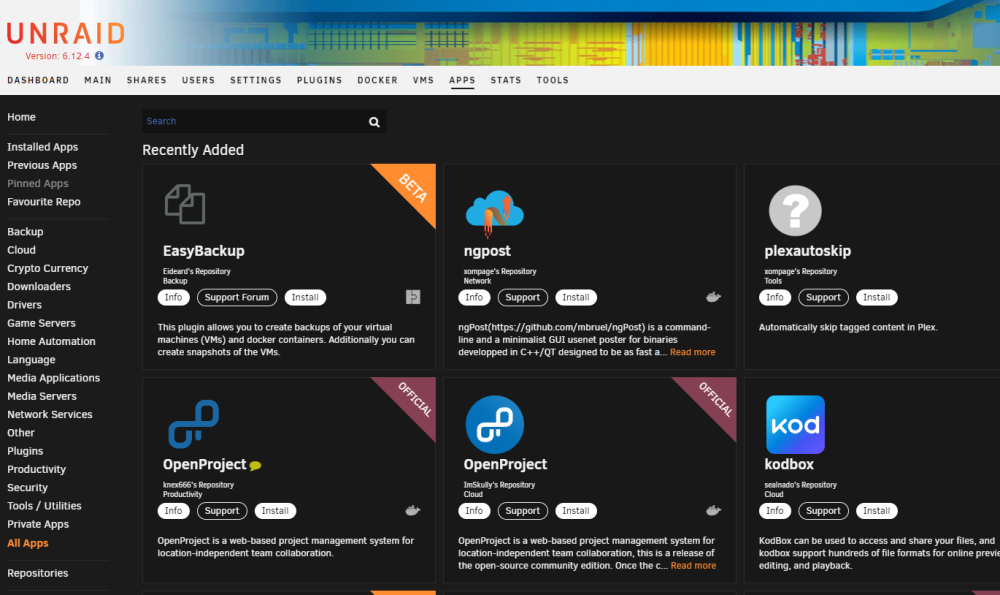
Task: Open Support Forum for EasyBackup
Action: click(237, 297)
